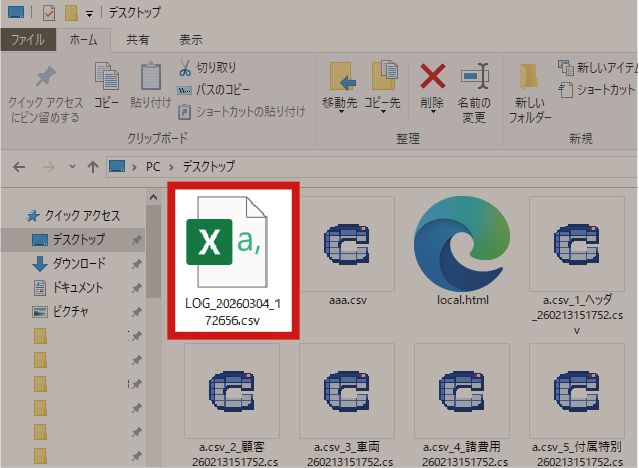Switch to the Share (共有) tab
The height and width of the screenshot is (468, 639).
click(x=138, y=40)
